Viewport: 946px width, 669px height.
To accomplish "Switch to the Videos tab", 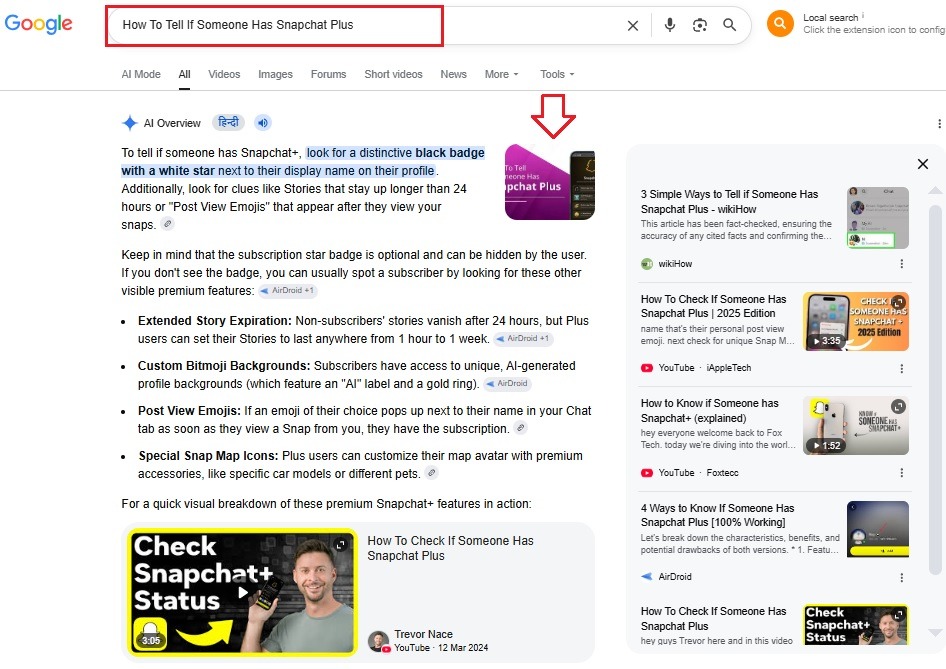I will pos(224,74).
